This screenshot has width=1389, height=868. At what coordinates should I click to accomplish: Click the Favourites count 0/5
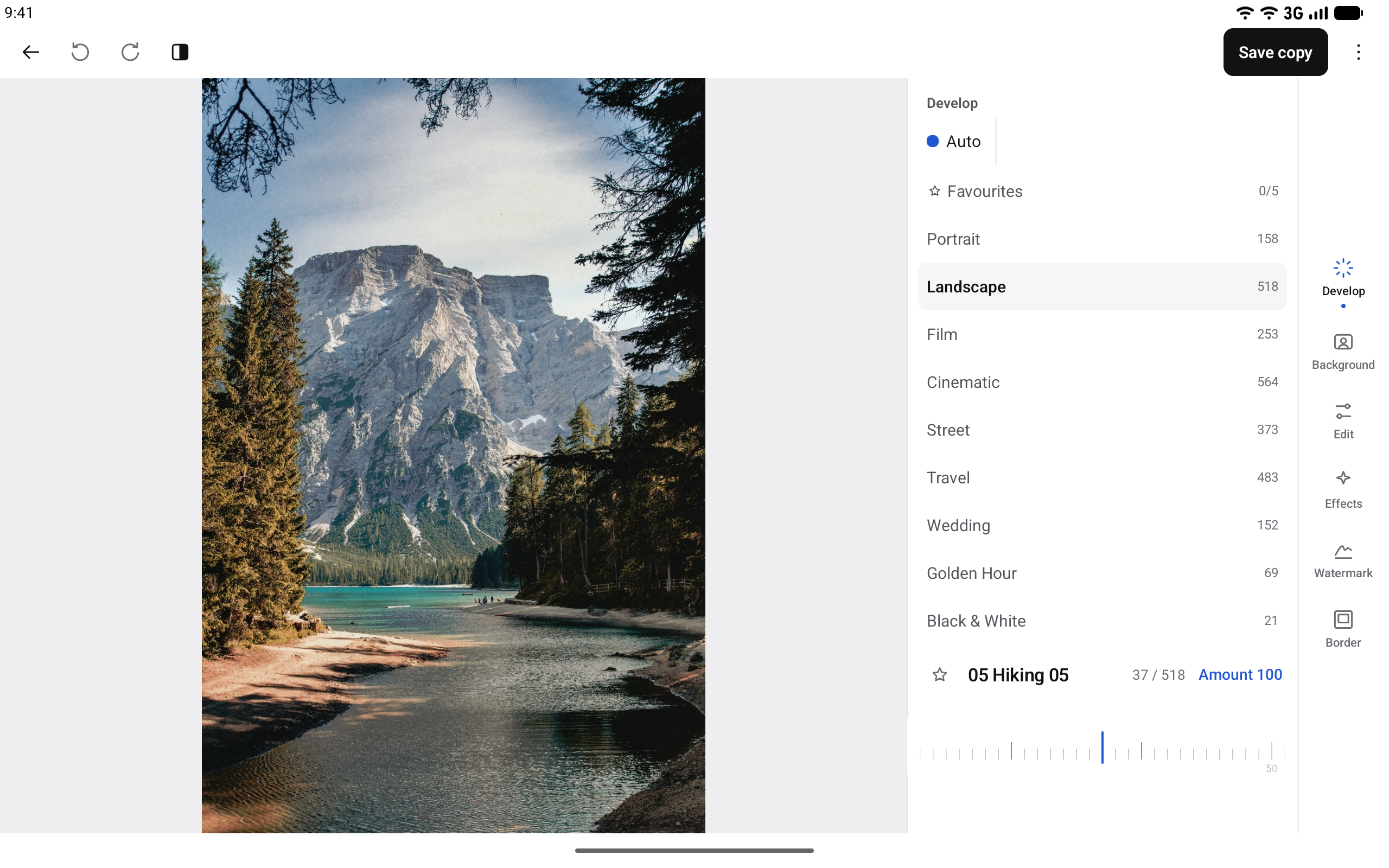[x=1268, y=191]
